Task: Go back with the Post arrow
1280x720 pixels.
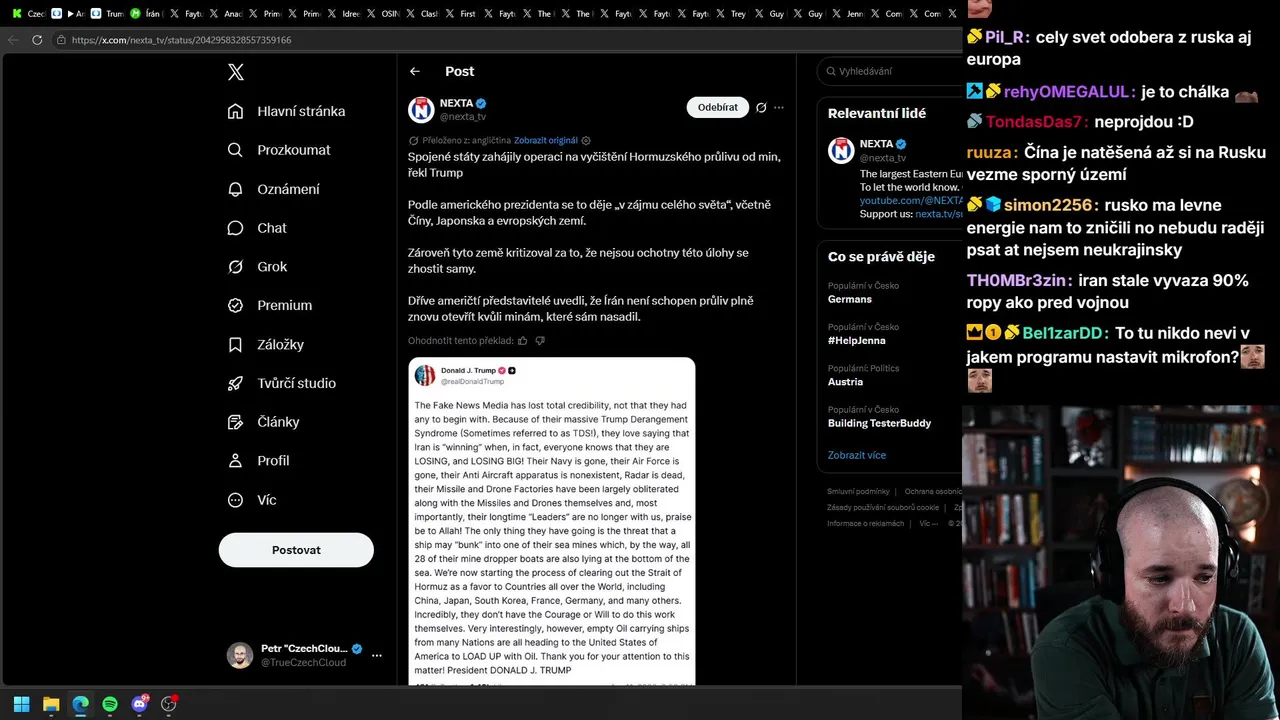Action: 415,71
